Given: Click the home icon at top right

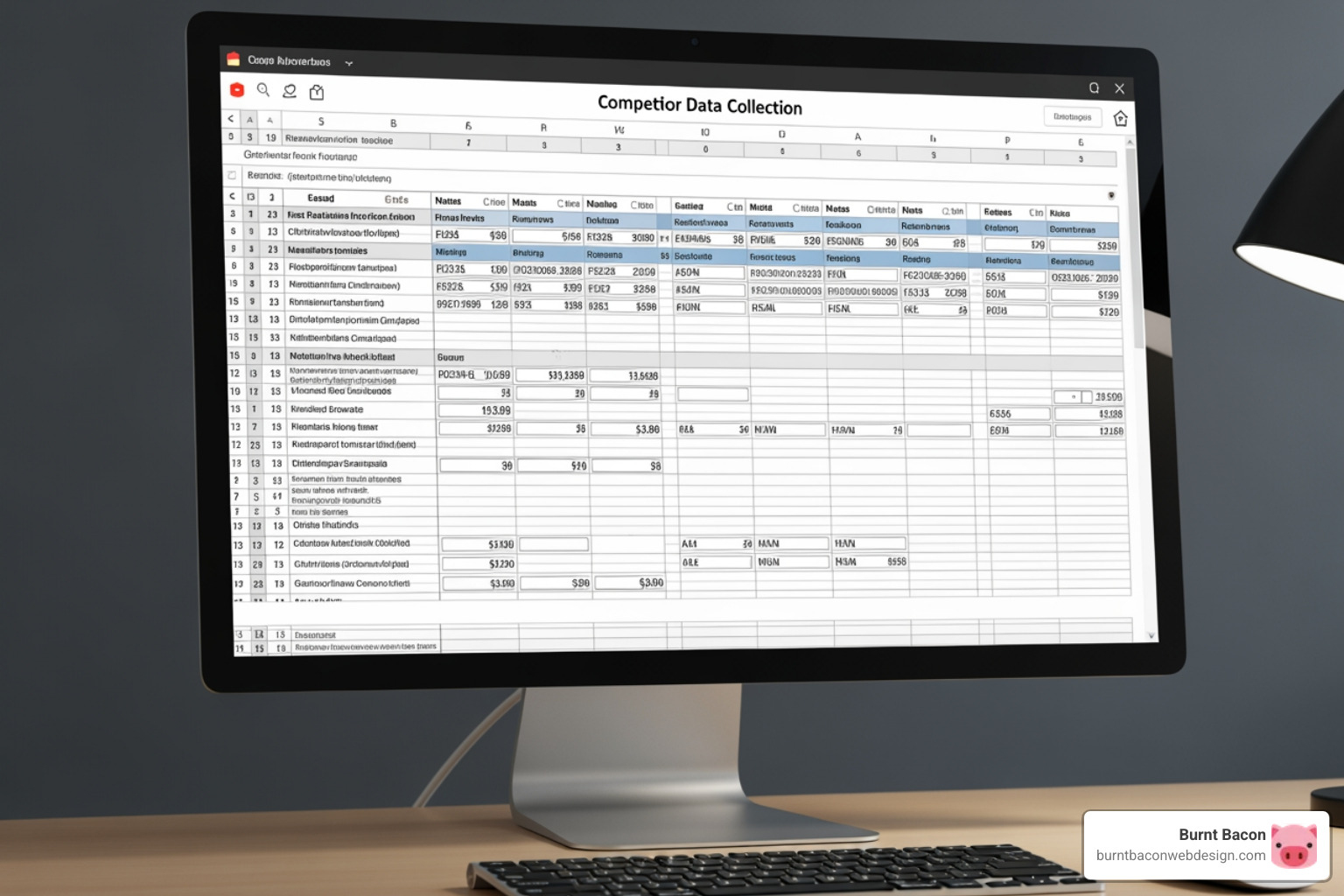Looking at the screenshot, I should click(x=1120, y=118).
